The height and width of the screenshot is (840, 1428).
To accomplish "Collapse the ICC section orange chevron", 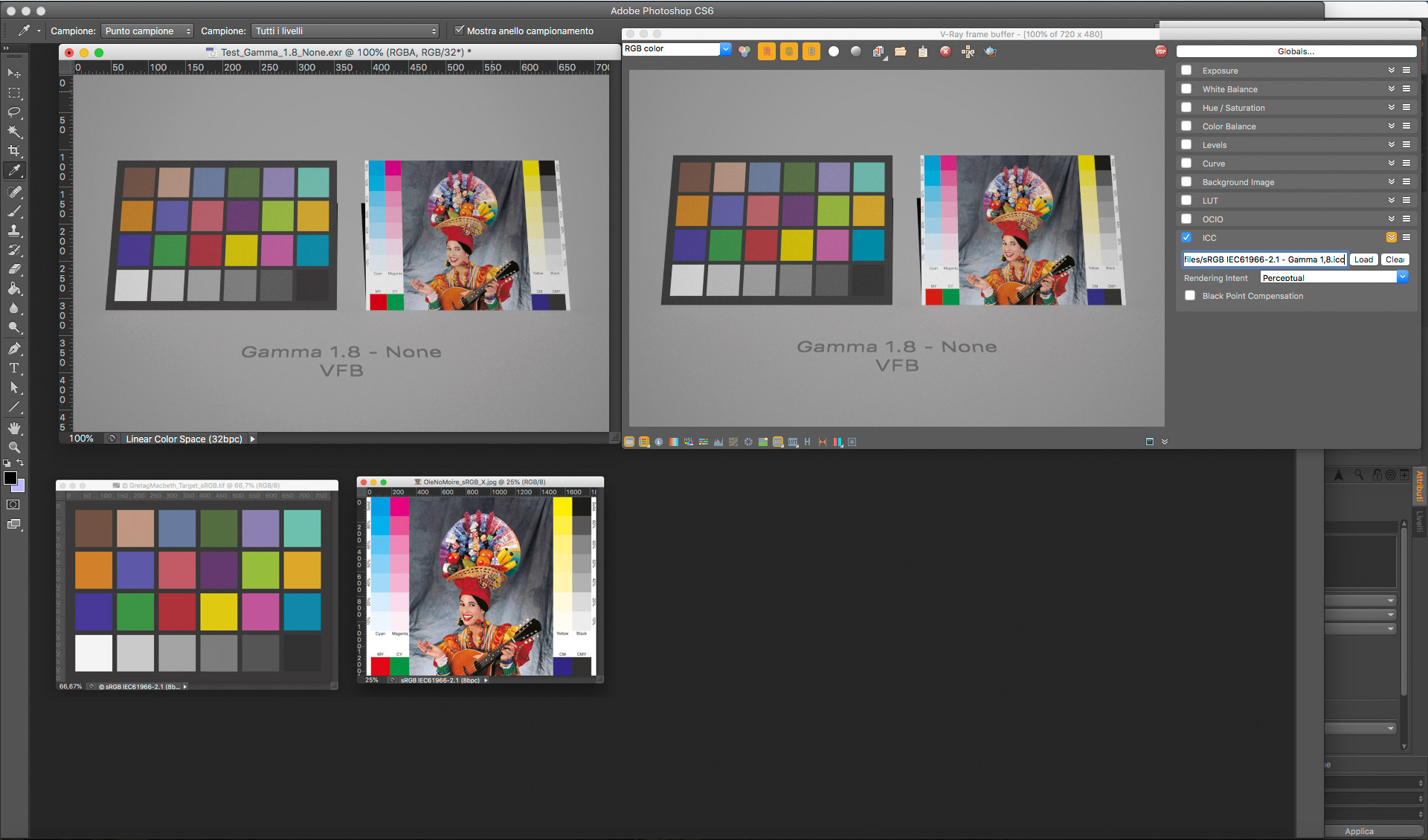I will click(x=1391, y=237).
